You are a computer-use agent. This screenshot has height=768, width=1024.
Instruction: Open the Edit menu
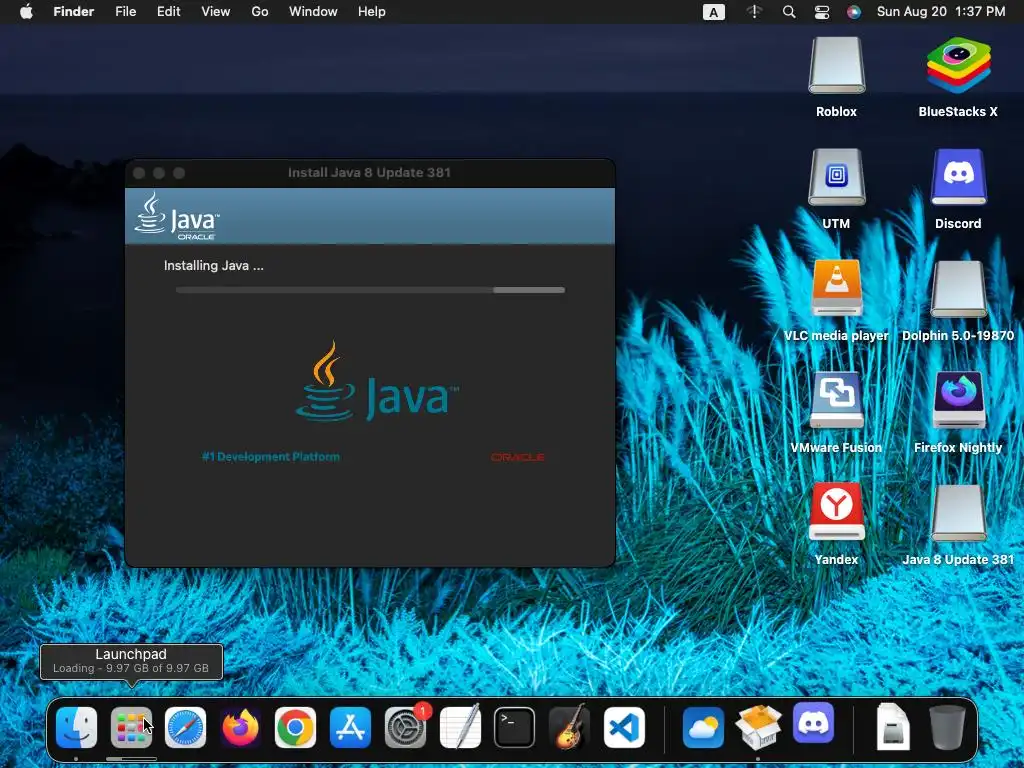tap(168, 12)
